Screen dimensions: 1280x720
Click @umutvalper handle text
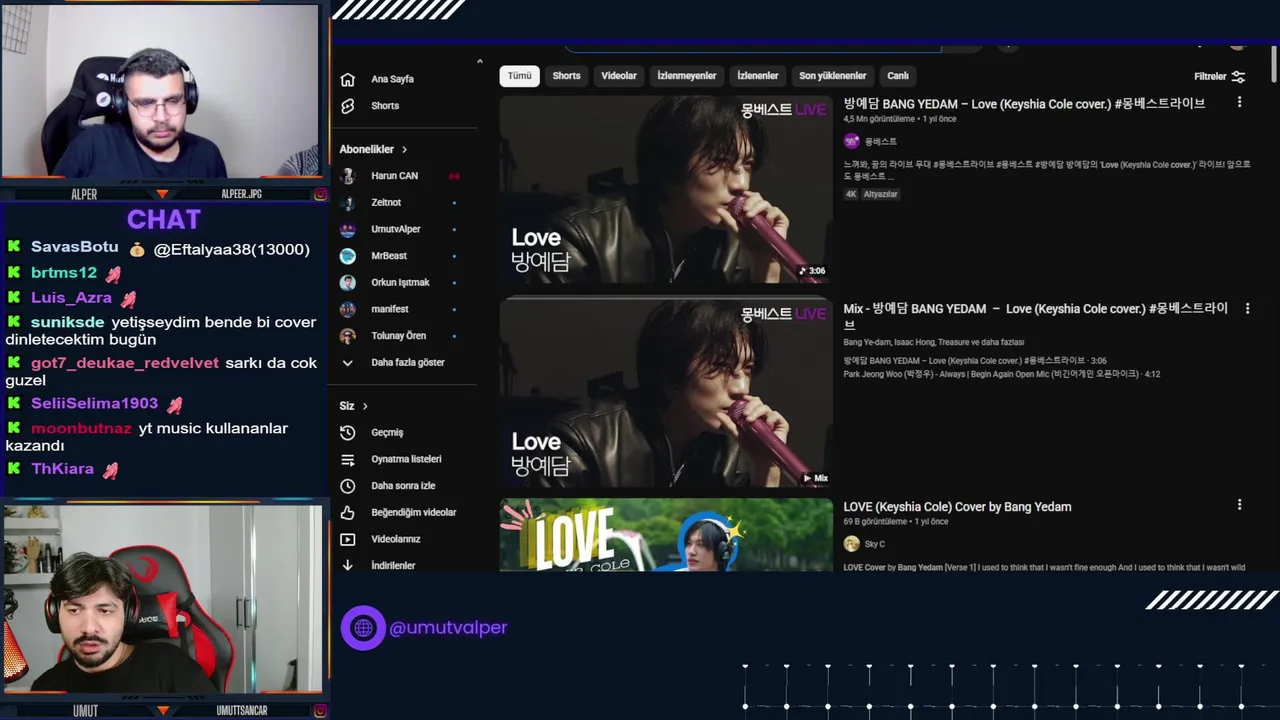tap(448, 628)
